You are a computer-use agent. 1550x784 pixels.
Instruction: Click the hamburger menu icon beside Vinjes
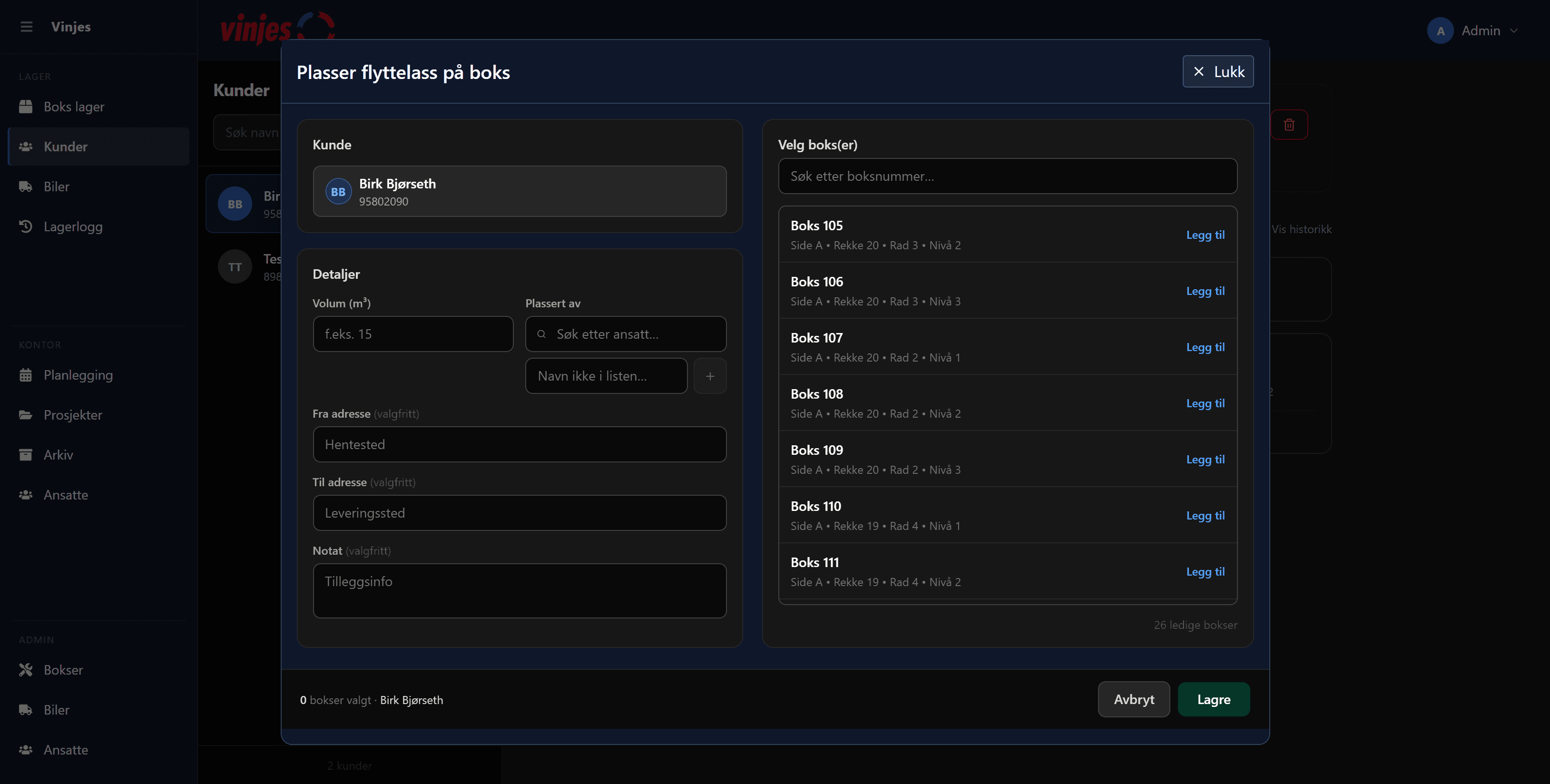coord(26,27)
